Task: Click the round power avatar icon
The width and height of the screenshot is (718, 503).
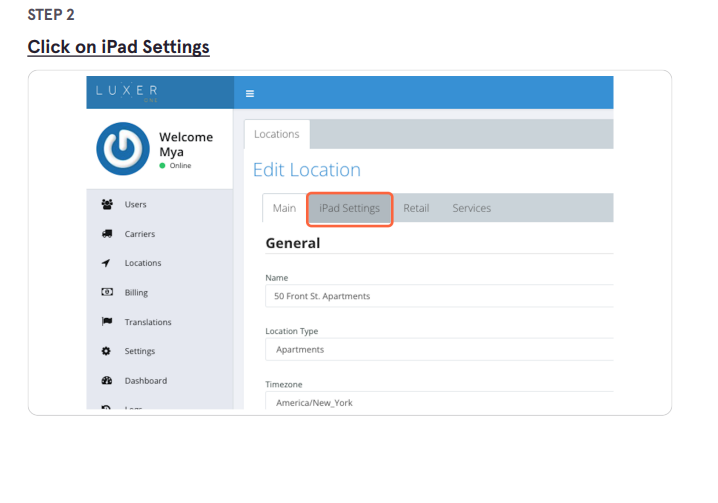Action: [123, 148]
